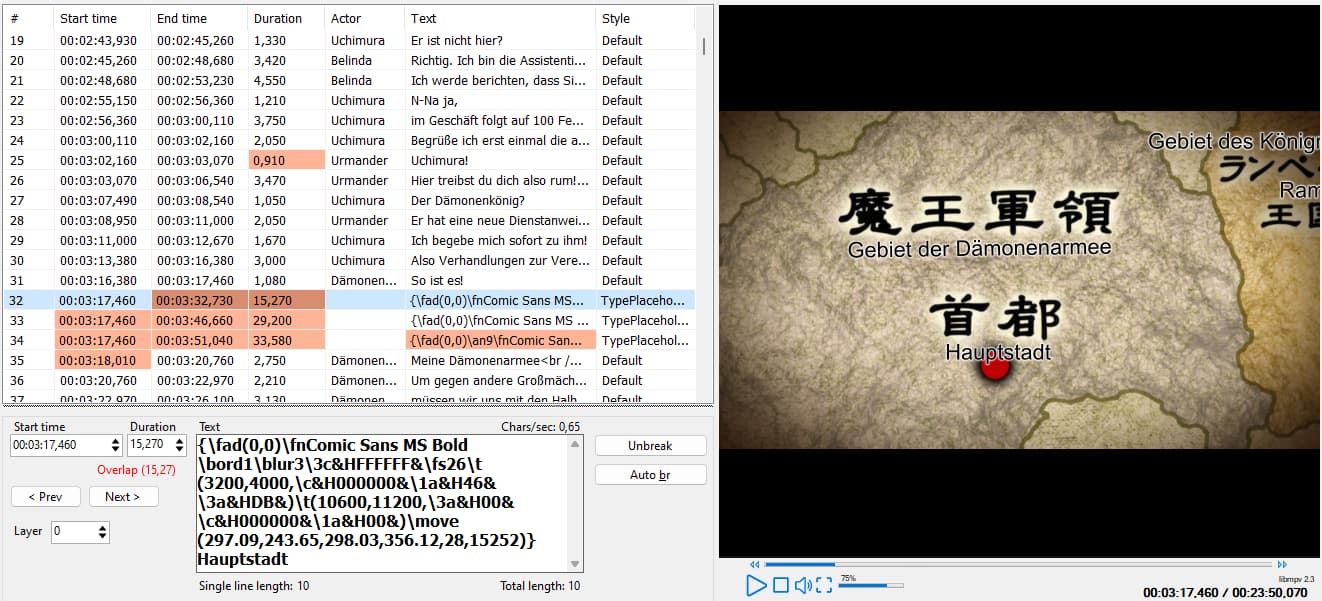
Task: Click the Start time column header
Action: click(x=102, y=18)
